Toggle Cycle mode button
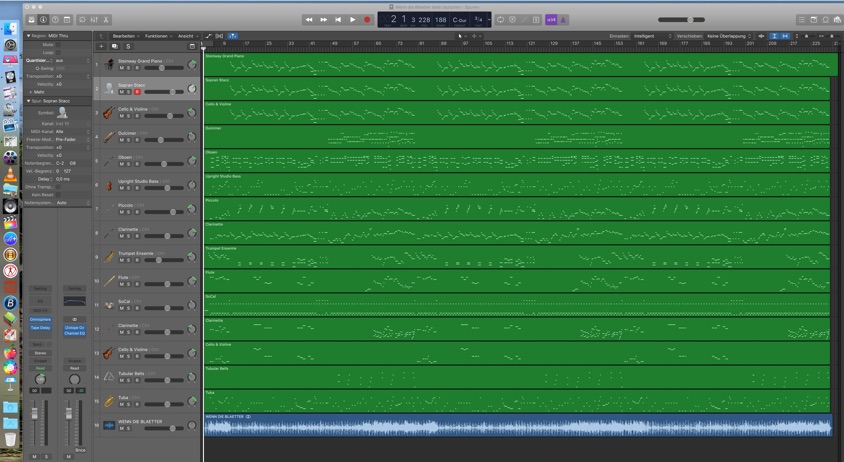The width and height of the screenshot is (844, 462). pos(501,19)
